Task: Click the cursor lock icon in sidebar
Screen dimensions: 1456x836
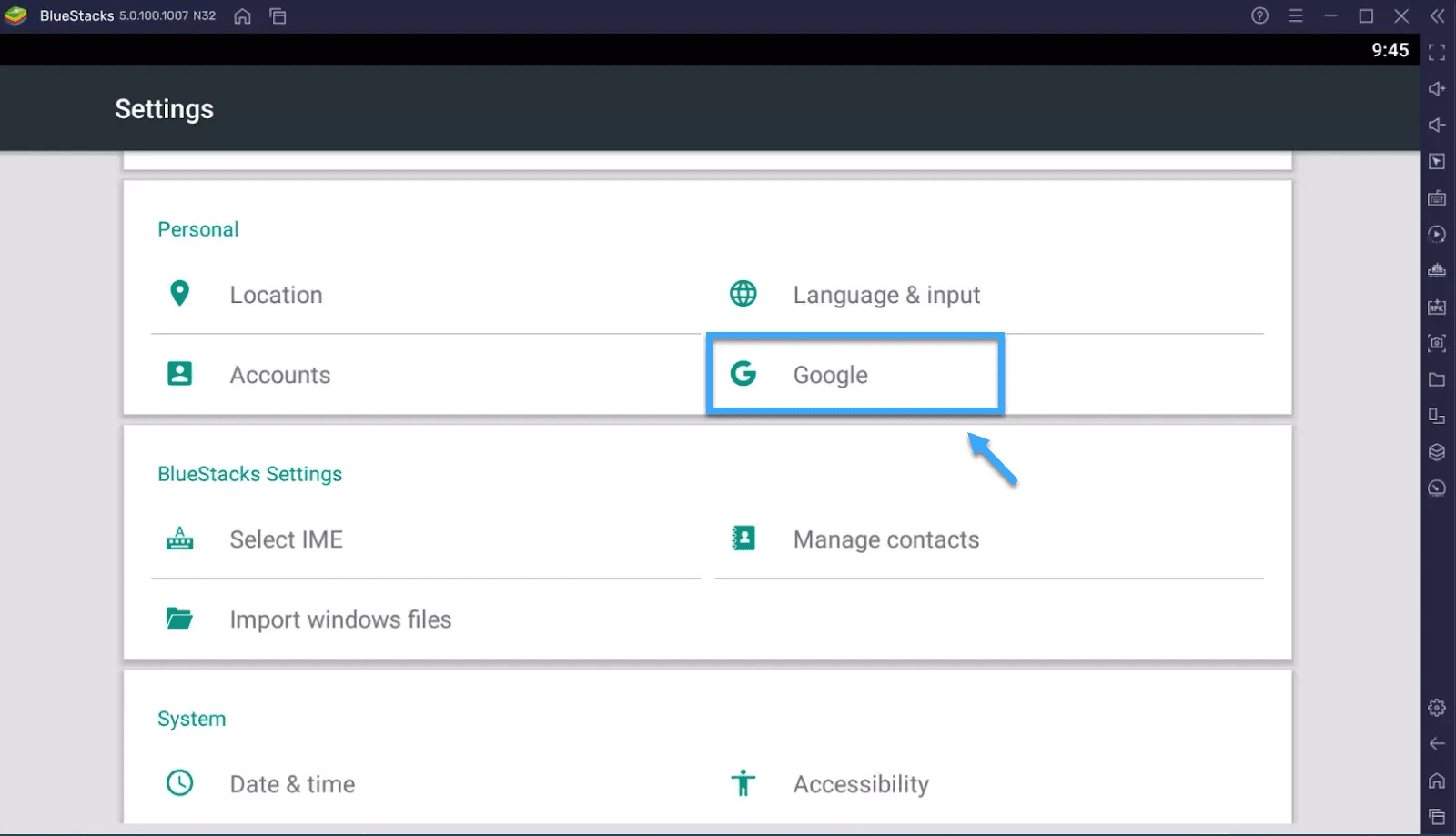Action: click(x=1437, y=161)
